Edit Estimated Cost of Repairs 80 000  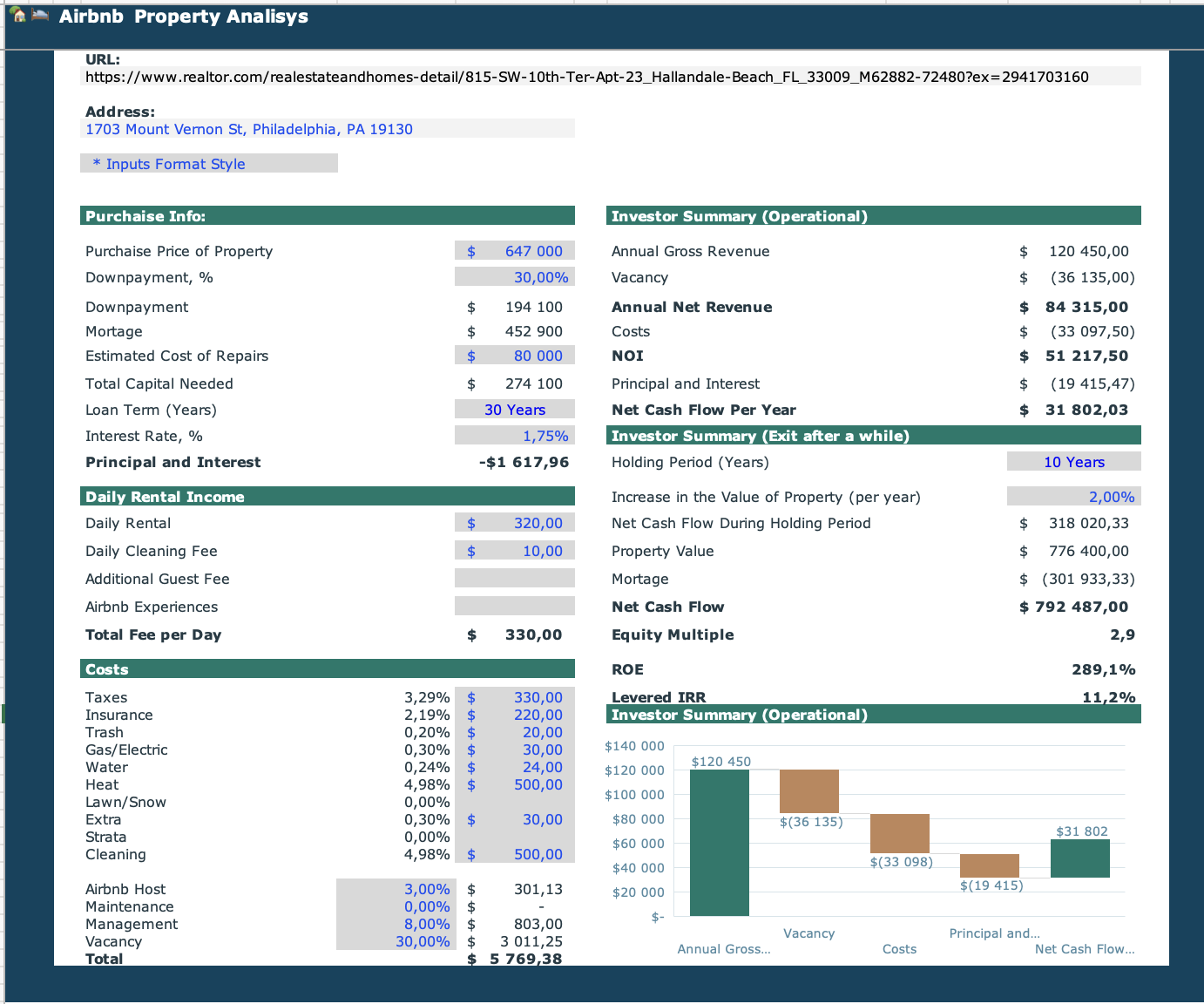coord(515,356)
